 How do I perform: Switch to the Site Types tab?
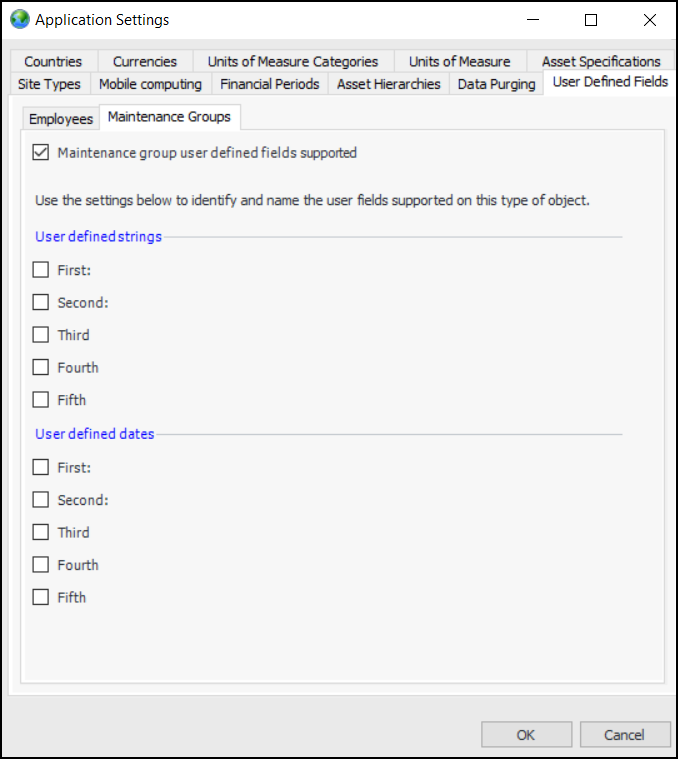coord(49,84)
